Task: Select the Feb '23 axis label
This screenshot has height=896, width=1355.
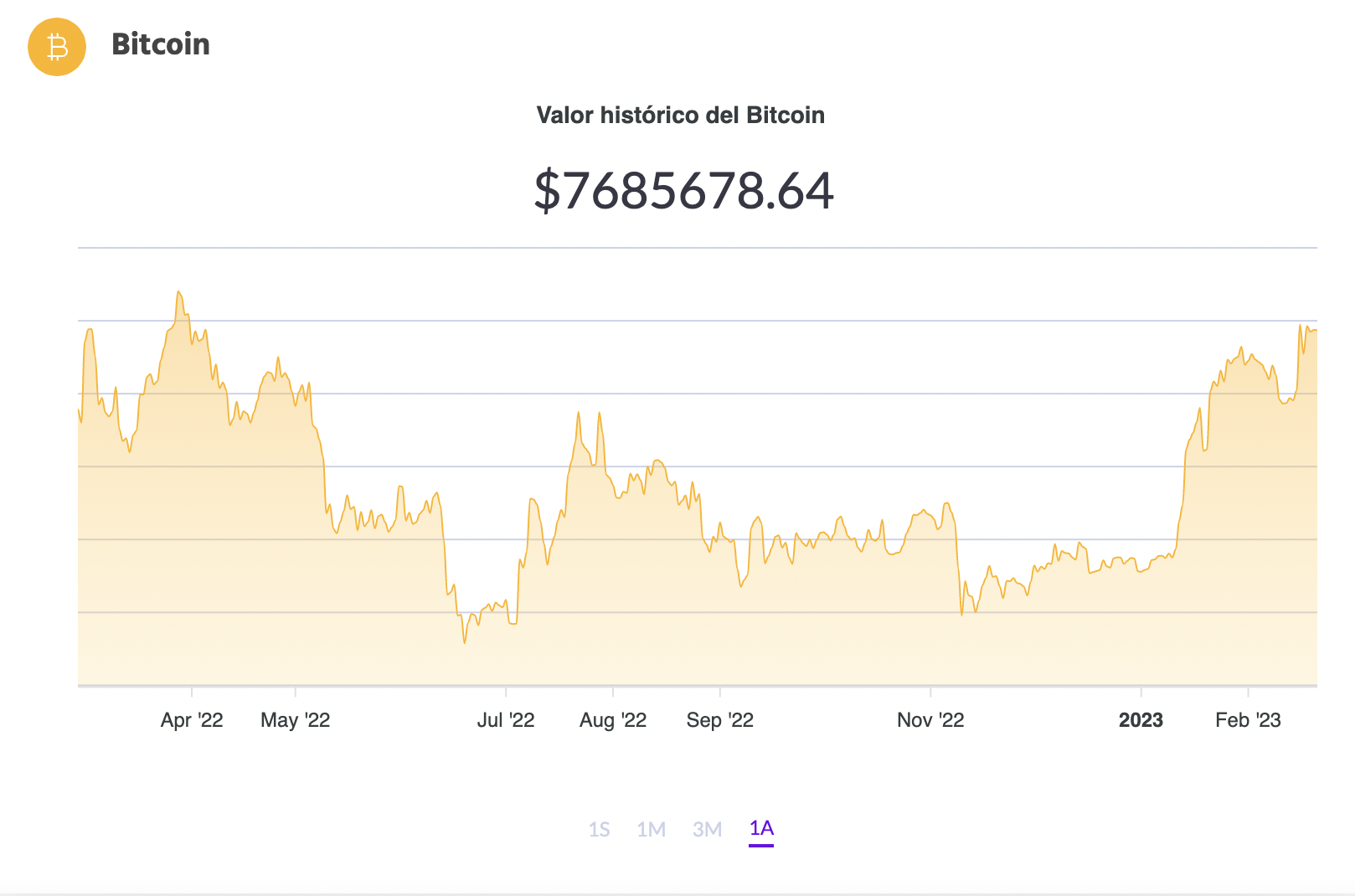Action: [x=1248, y=720]
